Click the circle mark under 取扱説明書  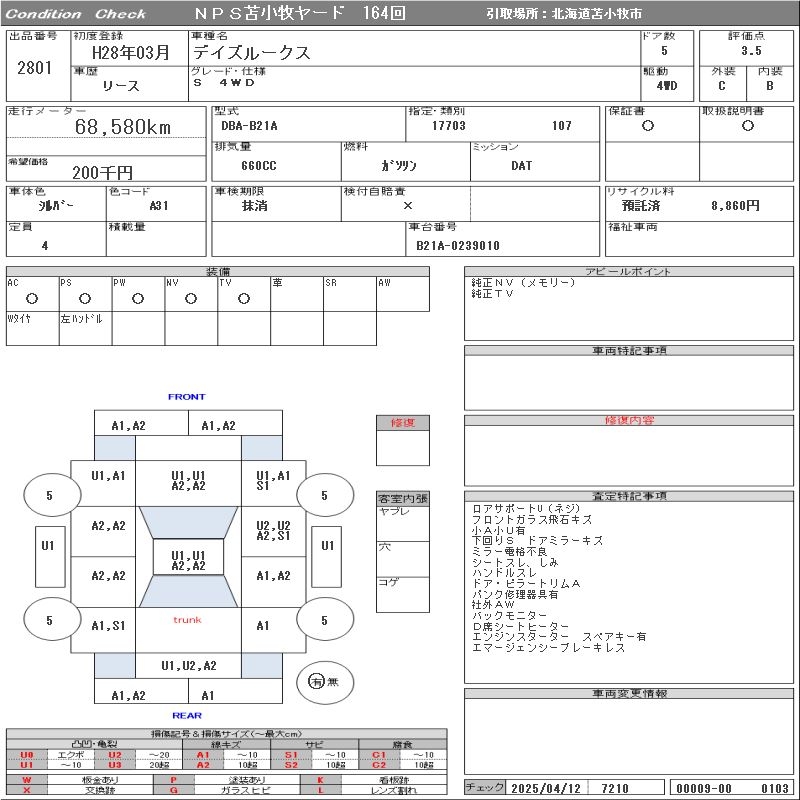tap(748, 126)
